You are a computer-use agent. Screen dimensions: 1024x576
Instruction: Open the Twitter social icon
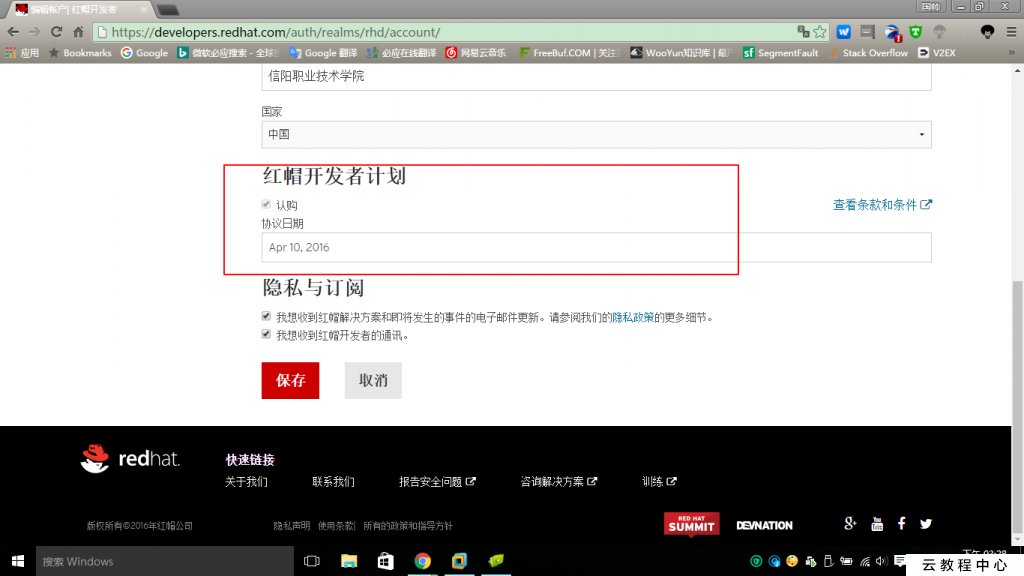pyautogui.click(x=926, y=524)
